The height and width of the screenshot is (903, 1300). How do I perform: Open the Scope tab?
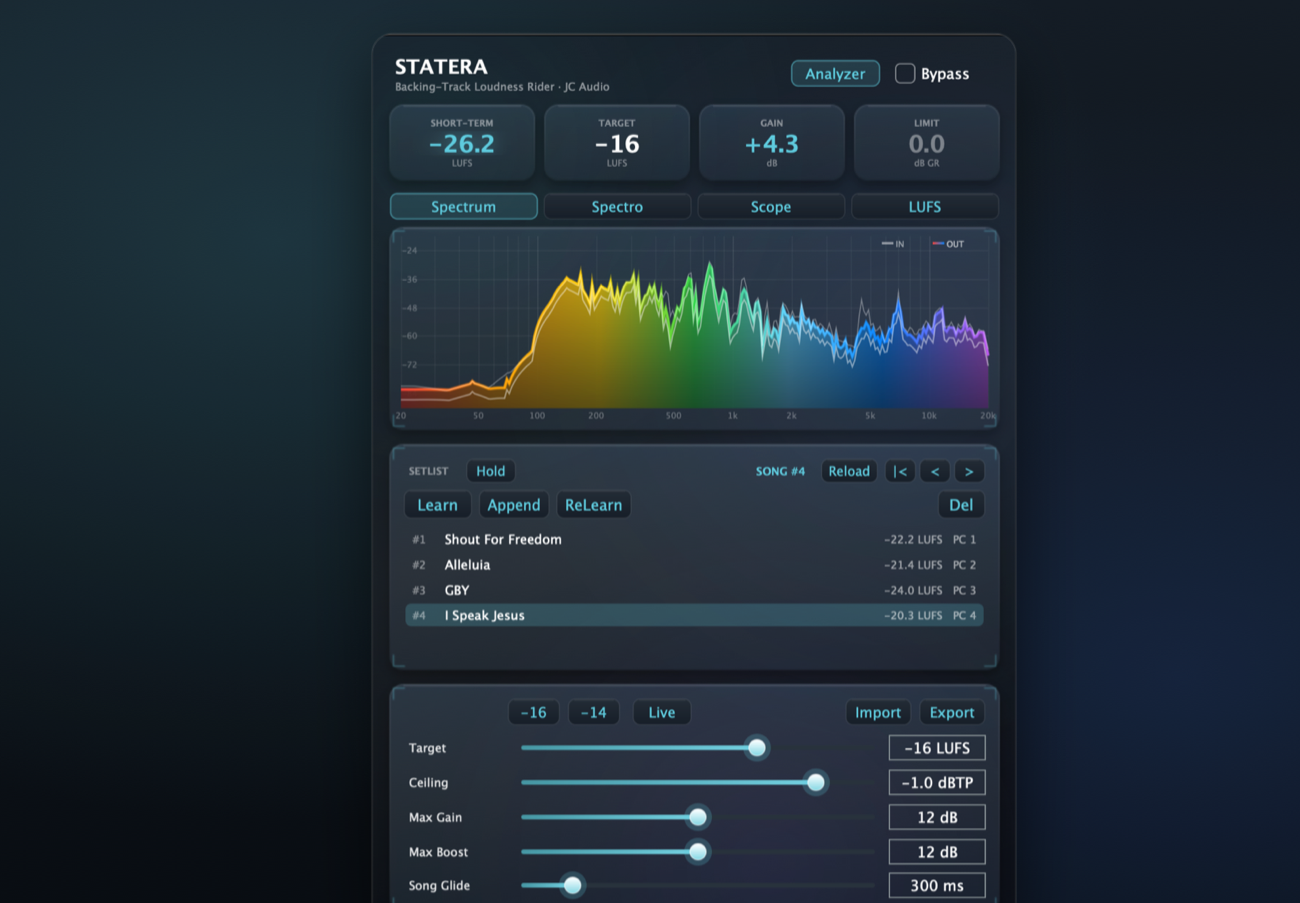[771, 207]
